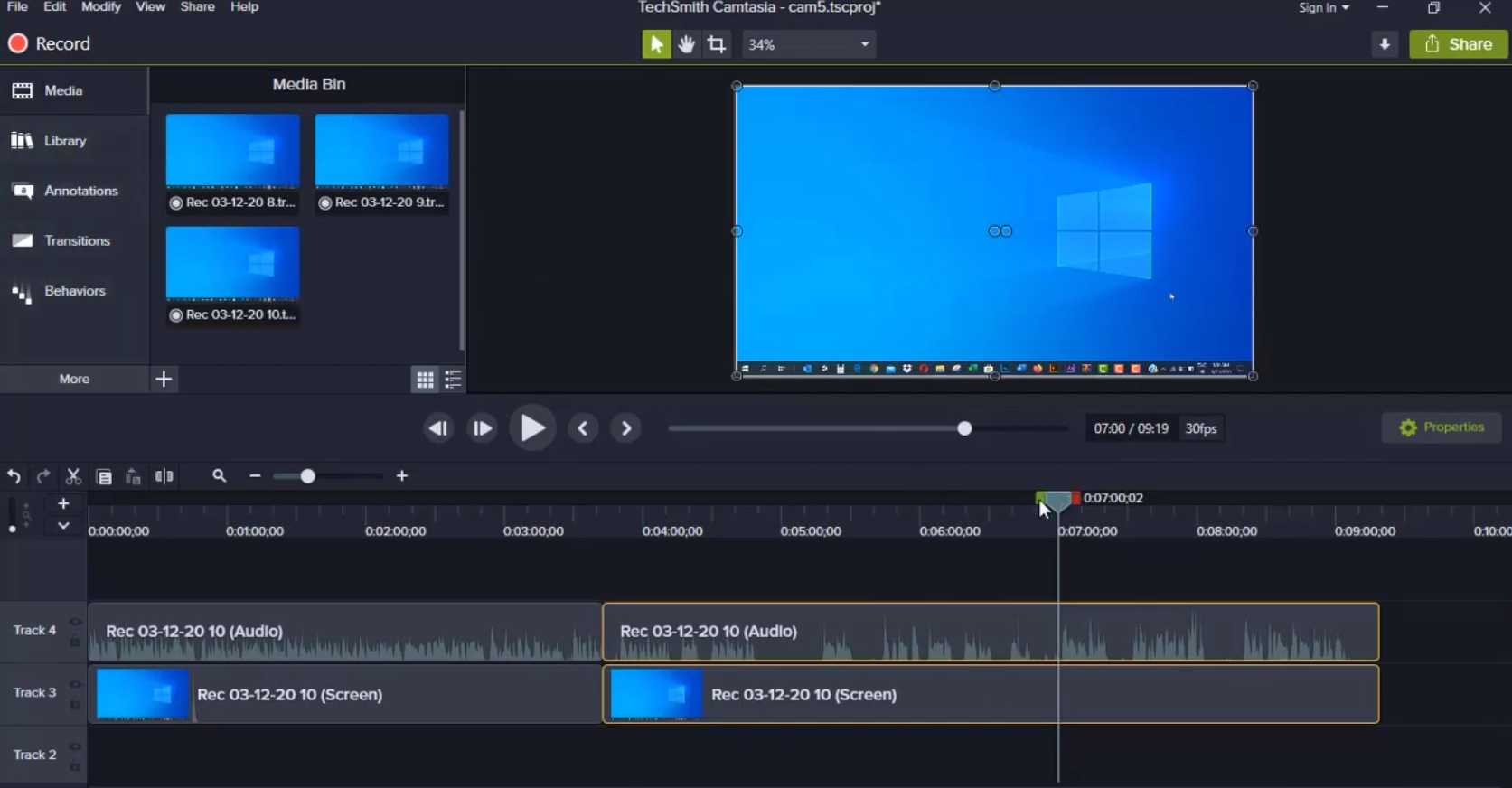Open the Sign In dropdown
1512x788 pixels.
coord(1324,7)
